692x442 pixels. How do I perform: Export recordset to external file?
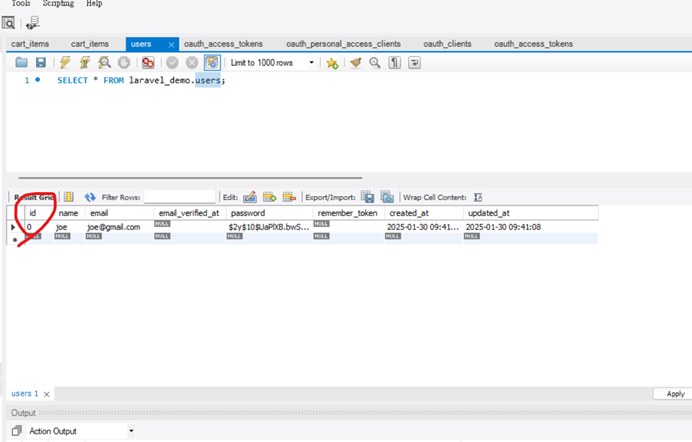pos(367,197)
